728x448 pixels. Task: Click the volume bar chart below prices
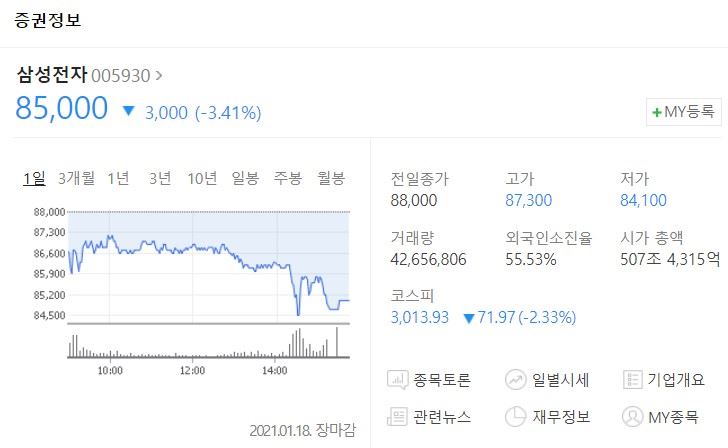point(208,343)
